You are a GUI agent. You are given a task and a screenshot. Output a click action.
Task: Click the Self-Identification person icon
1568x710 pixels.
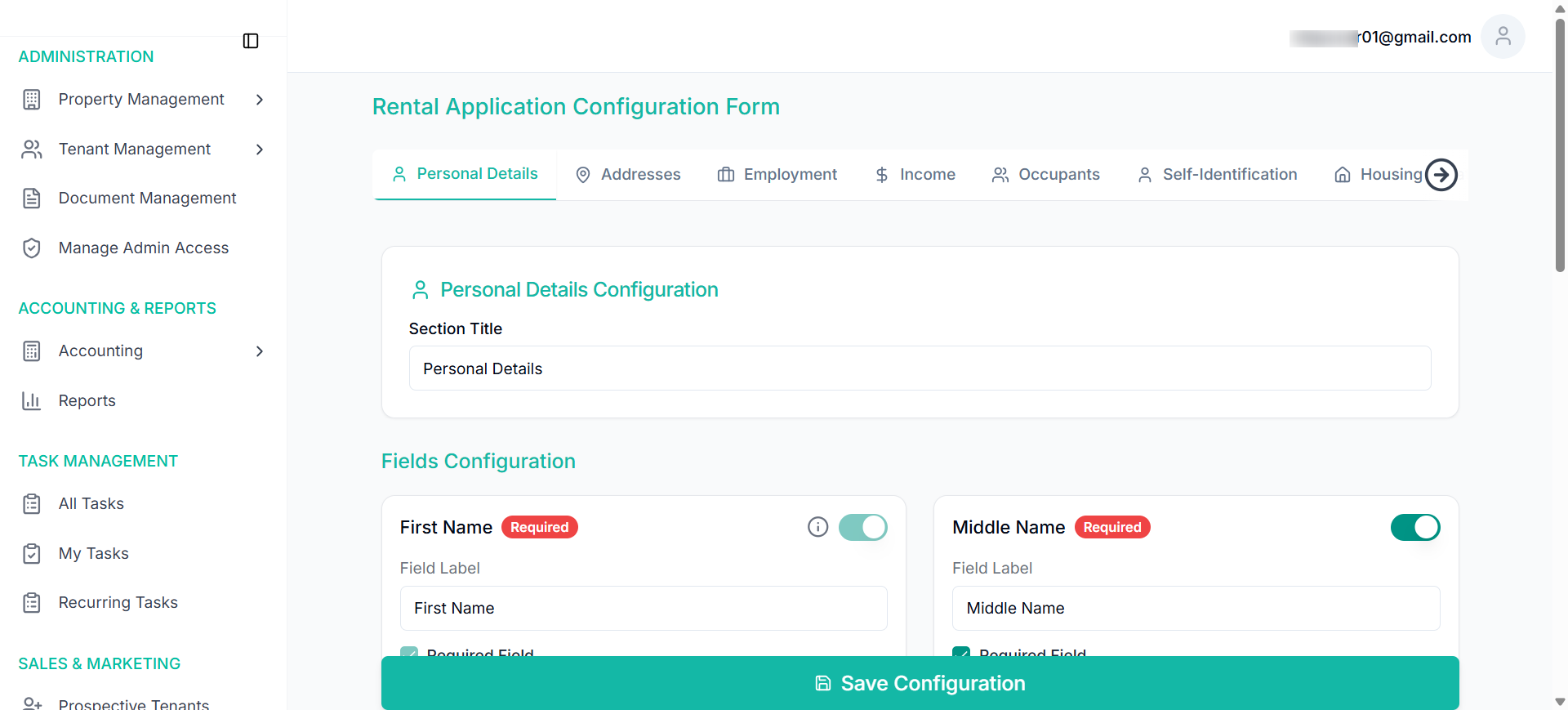pyautogui.click(x=1145, y=175)
